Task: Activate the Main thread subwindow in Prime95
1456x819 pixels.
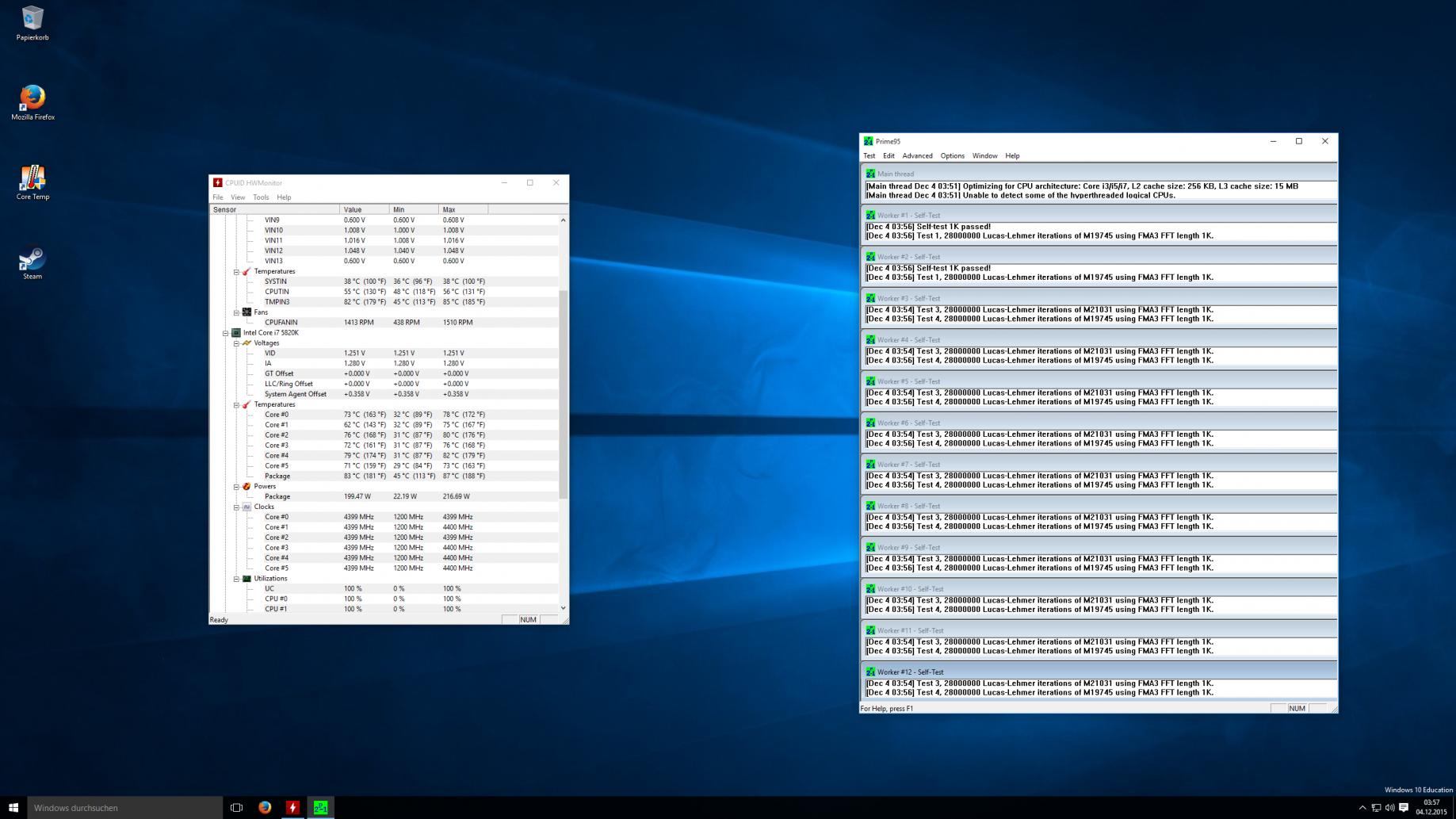Action: tap(1099, 174)
